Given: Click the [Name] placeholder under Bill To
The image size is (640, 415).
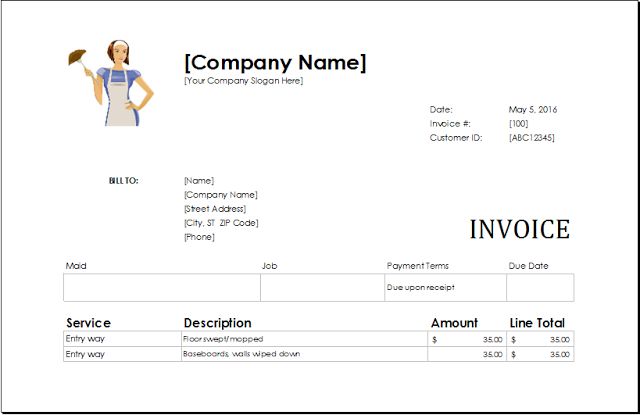Looking at the screenshot, I should 199,180.
